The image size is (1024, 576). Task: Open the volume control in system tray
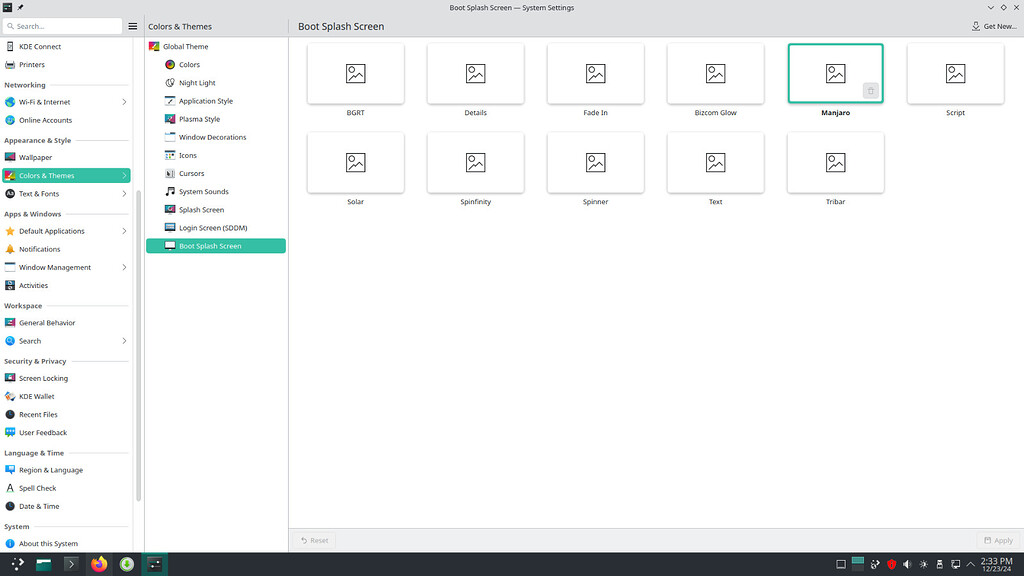click(906, 564)
